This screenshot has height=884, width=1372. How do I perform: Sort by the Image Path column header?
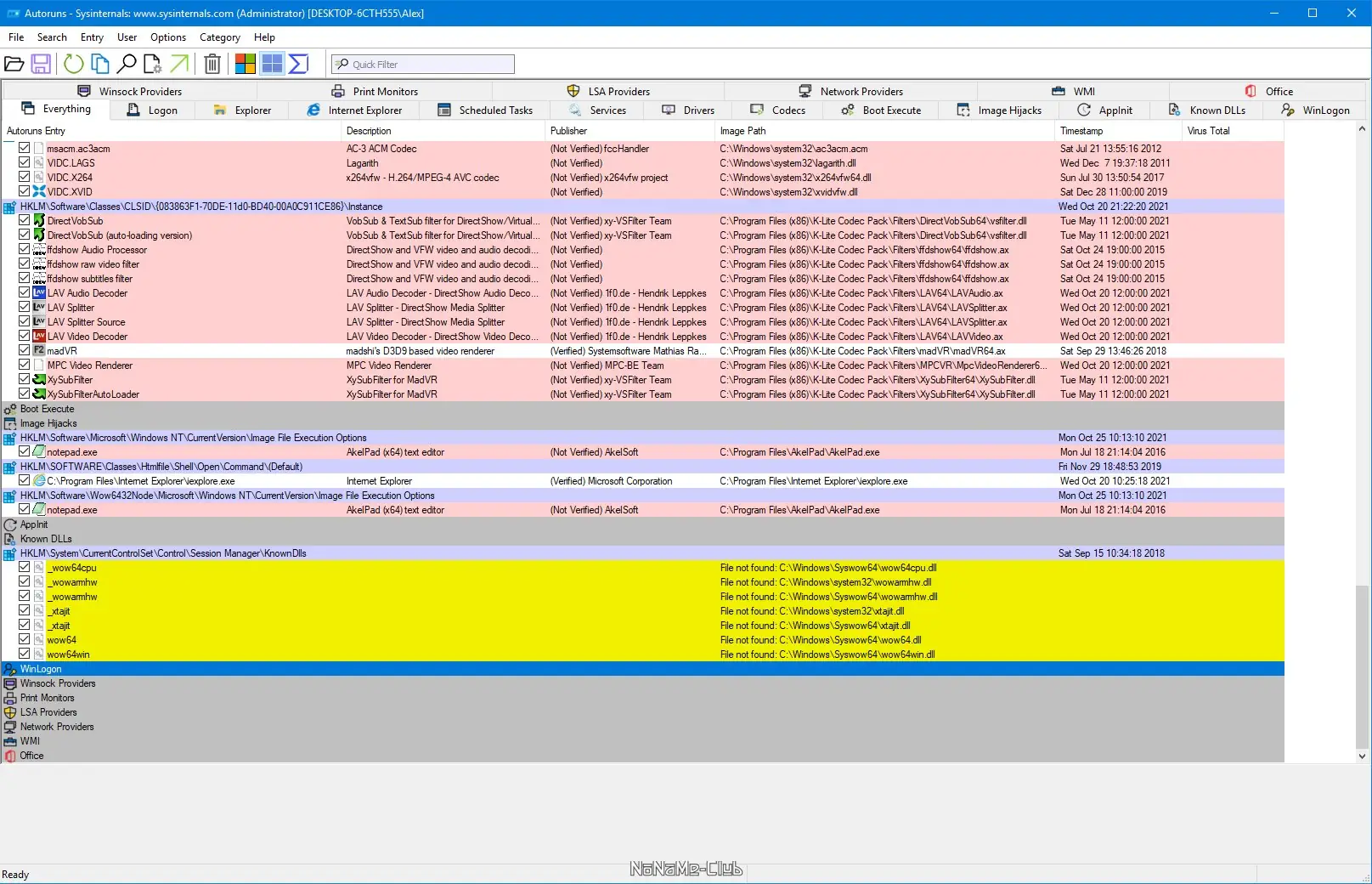point(884,131)
